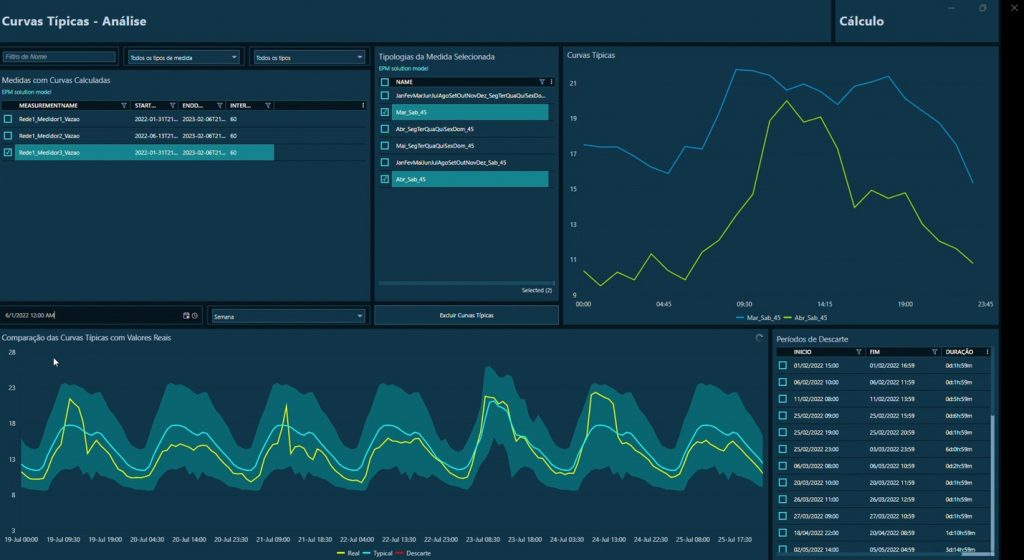
Task: Click filter icon on INICIO column
Action: pos(858,352)
